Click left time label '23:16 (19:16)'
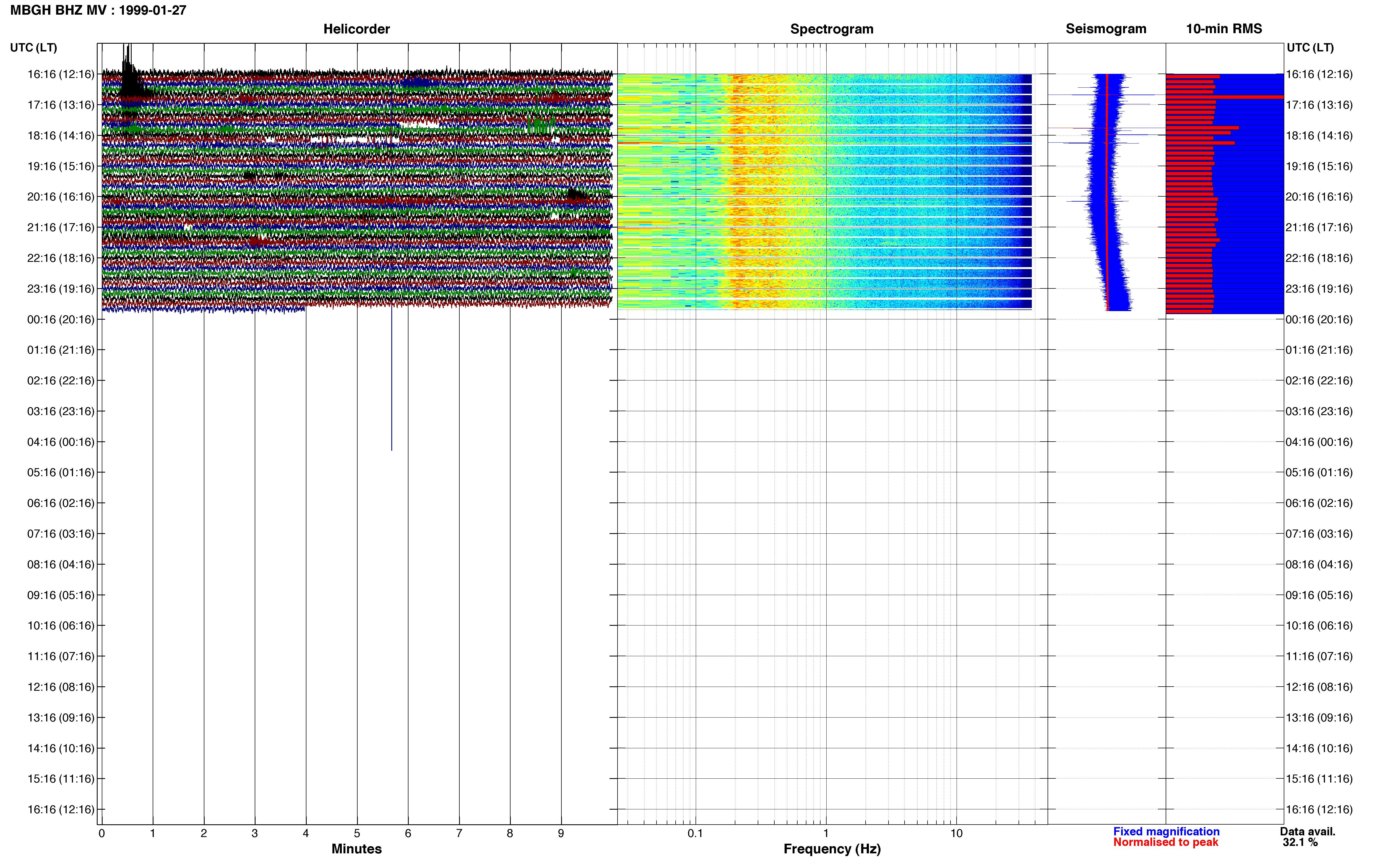 coord(61,289)
